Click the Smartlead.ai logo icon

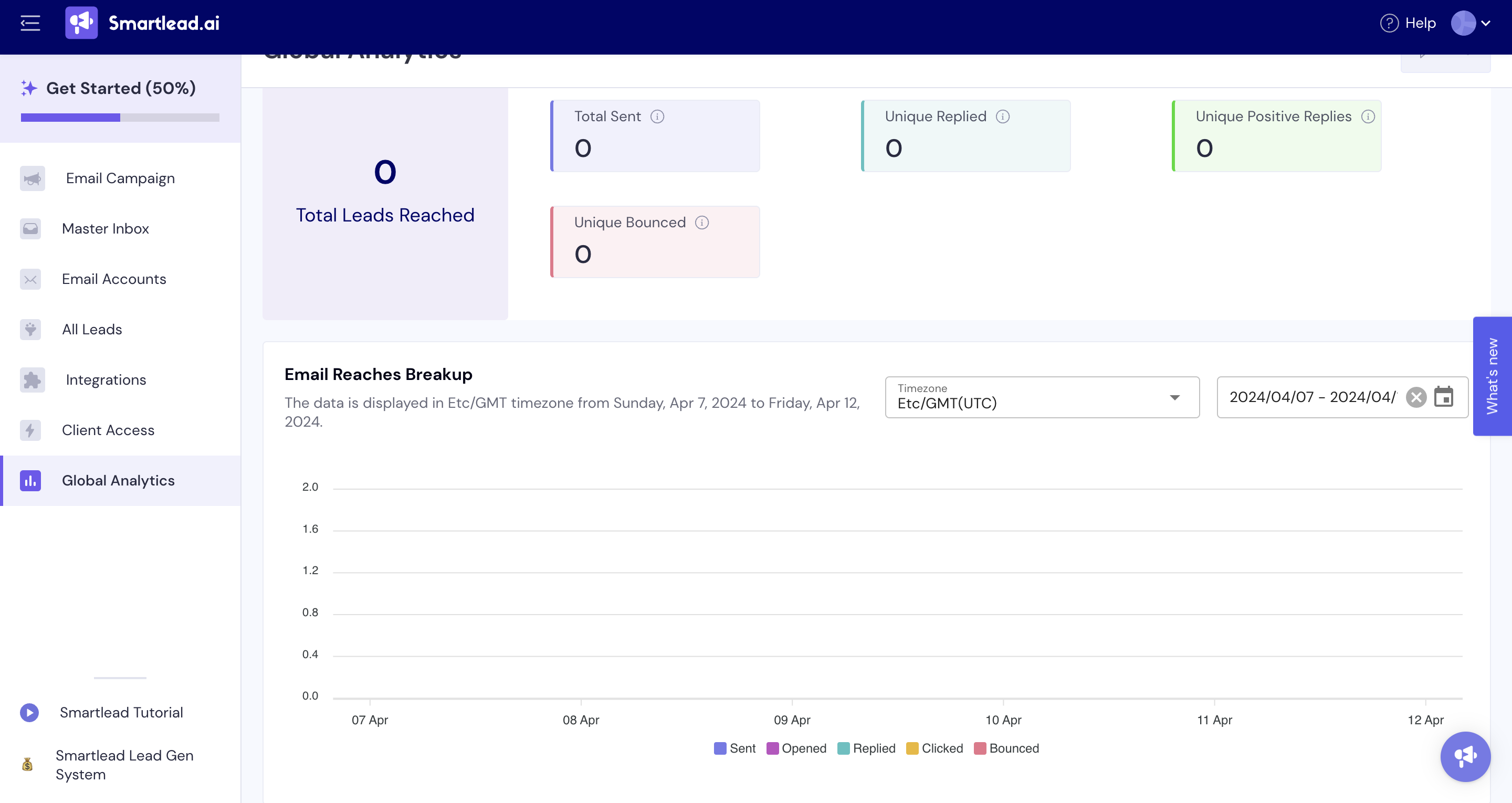81,24
